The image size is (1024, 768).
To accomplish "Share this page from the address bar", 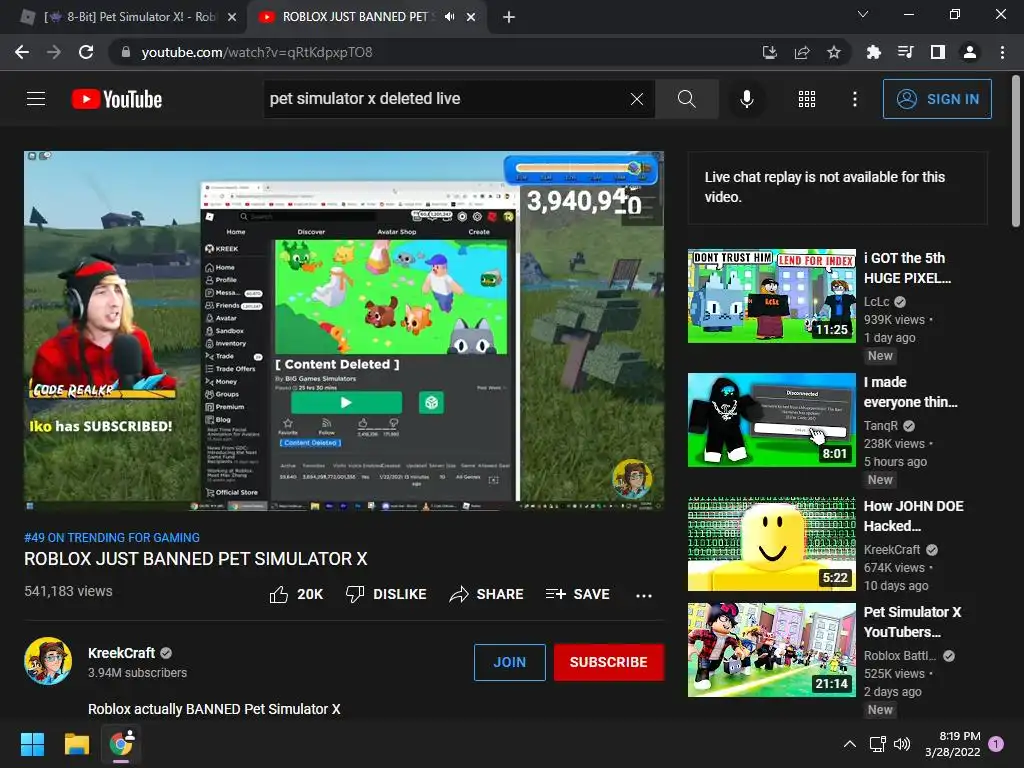I will [802, 52].
